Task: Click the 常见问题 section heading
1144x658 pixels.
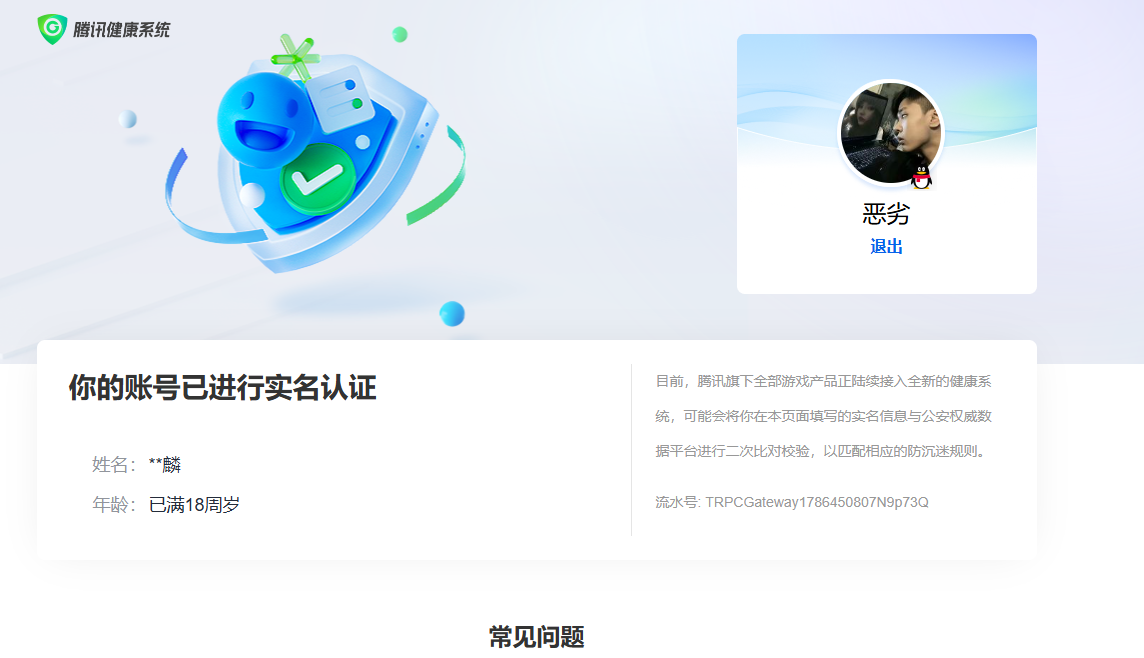Action: [x=537, y=637]
